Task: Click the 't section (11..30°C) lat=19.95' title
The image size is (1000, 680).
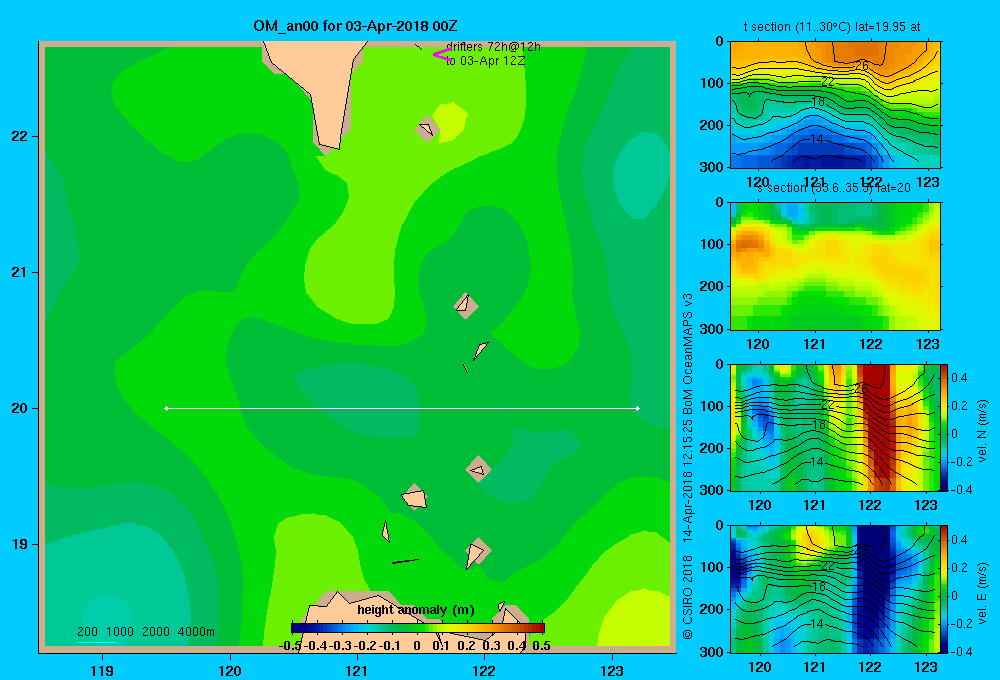Action: [x=832, y=27]
